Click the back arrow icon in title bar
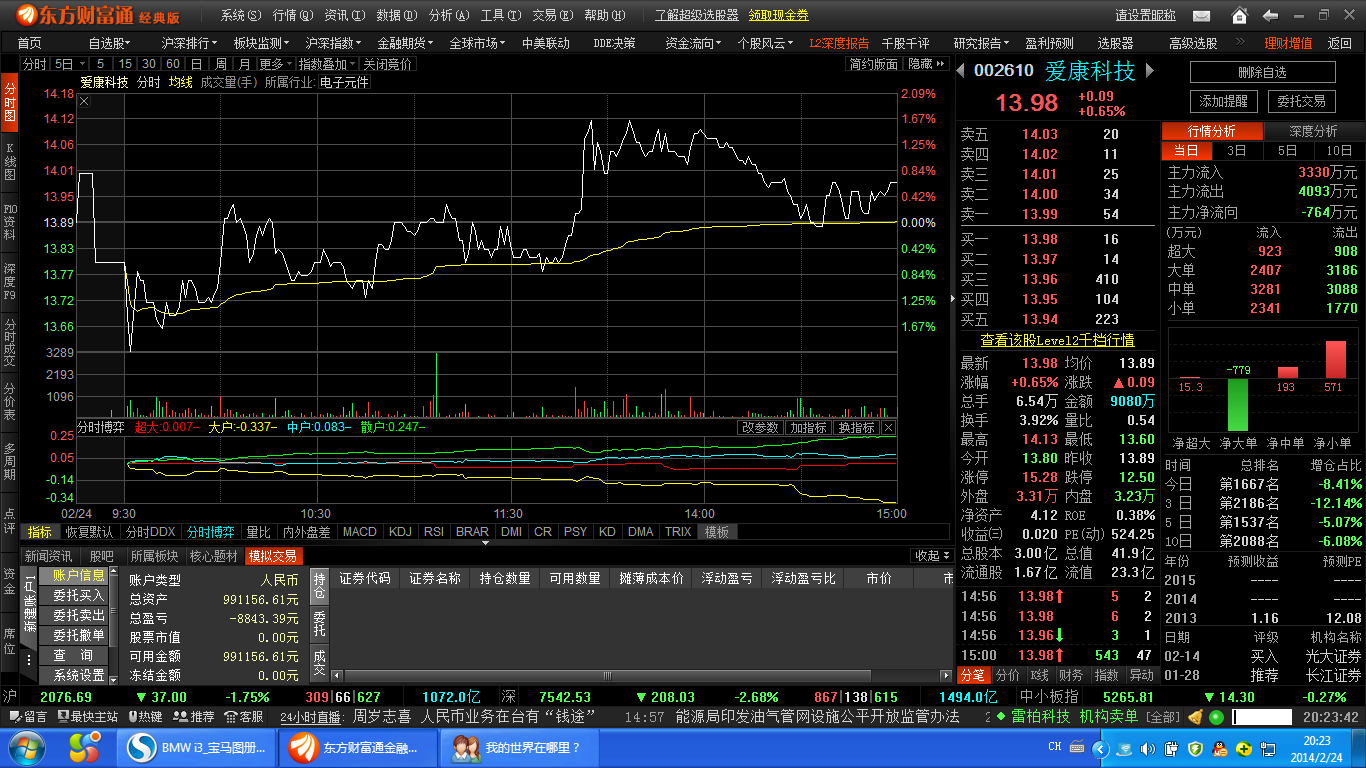This screenshot has width=1366, height=768. [1271, 15]
